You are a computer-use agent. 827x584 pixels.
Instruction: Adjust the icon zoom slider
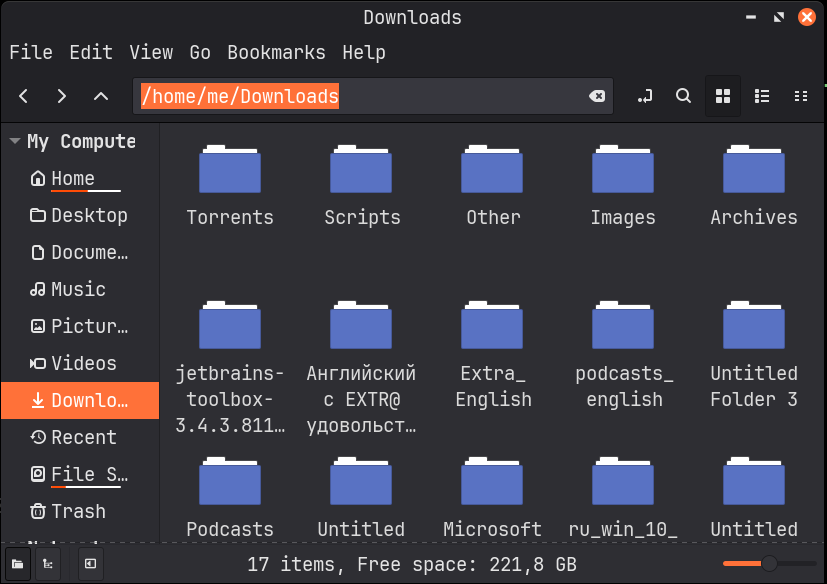[x=769, y=563]
